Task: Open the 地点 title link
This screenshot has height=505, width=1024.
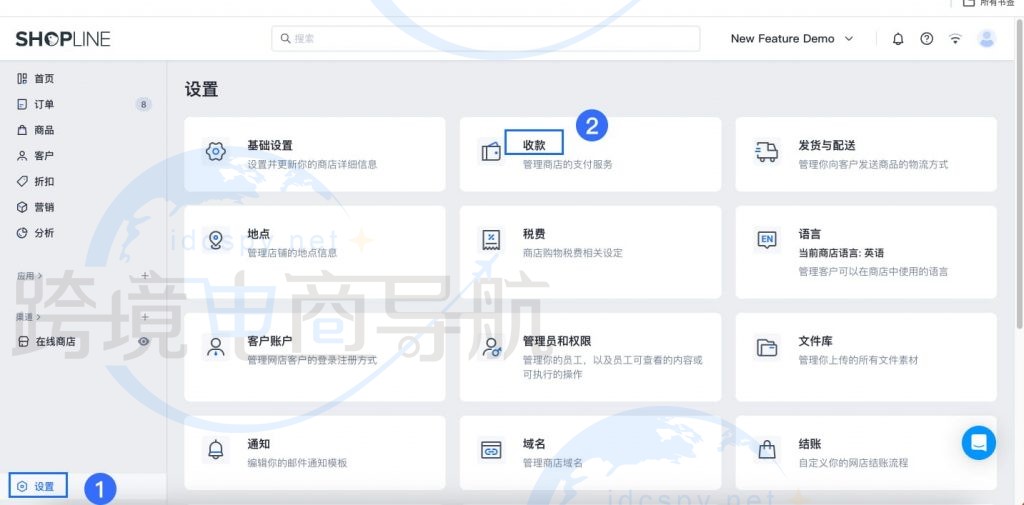Action: point(259,234)
